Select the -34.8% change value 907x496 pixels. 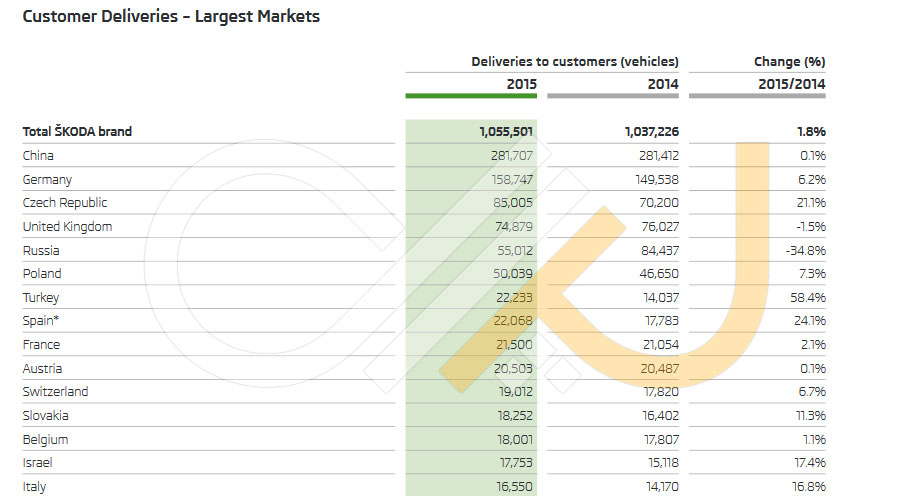pyautogui.click(x=806, y=251)
